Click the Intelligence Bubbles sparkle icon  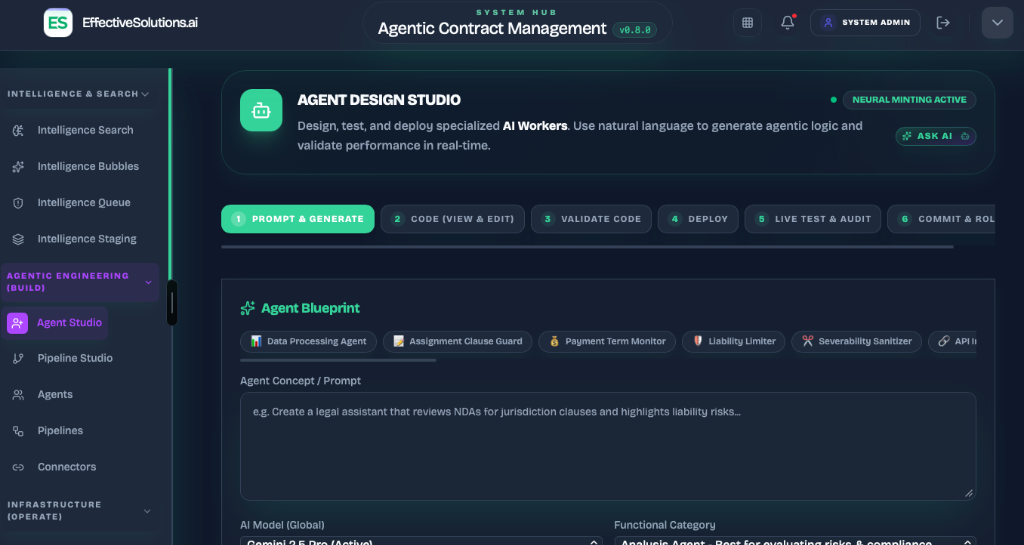(18, 167)
